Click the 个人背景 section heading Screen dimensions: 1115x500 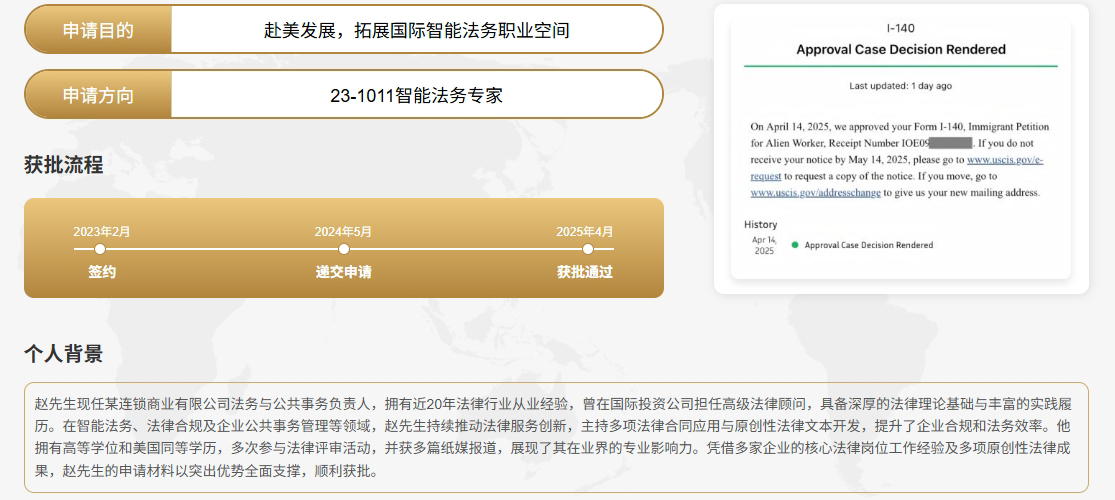[x=64, y=353]
